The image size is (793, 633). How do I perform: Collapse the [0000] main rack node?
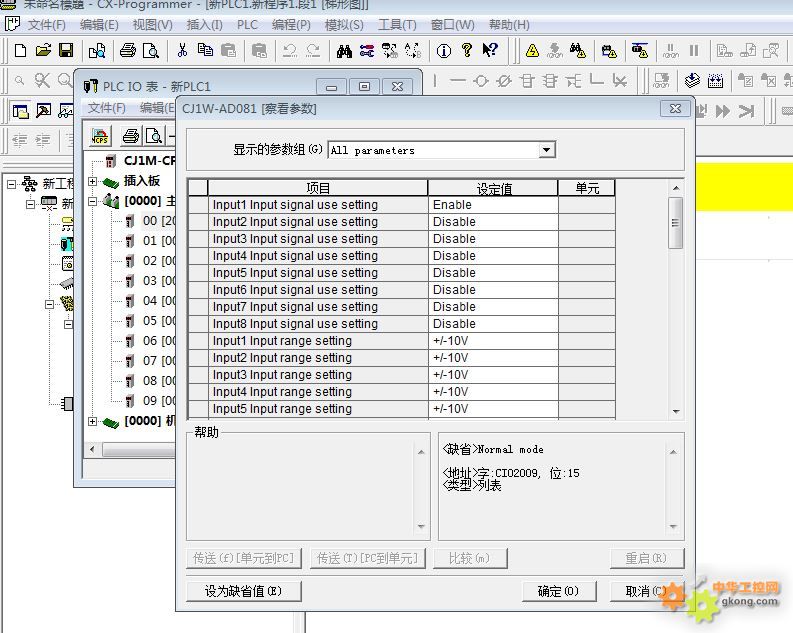pos(93,201)
